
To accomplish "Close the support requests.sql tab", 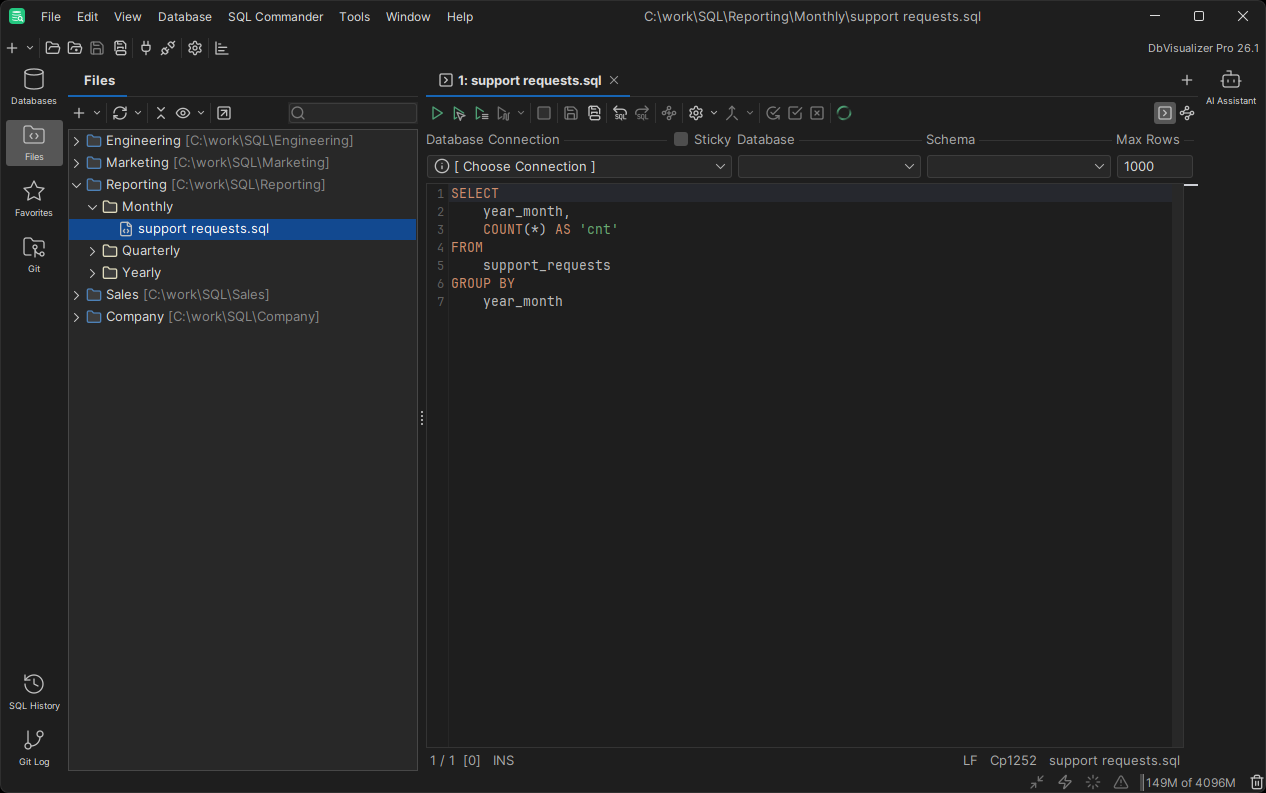I will (614, 80).
